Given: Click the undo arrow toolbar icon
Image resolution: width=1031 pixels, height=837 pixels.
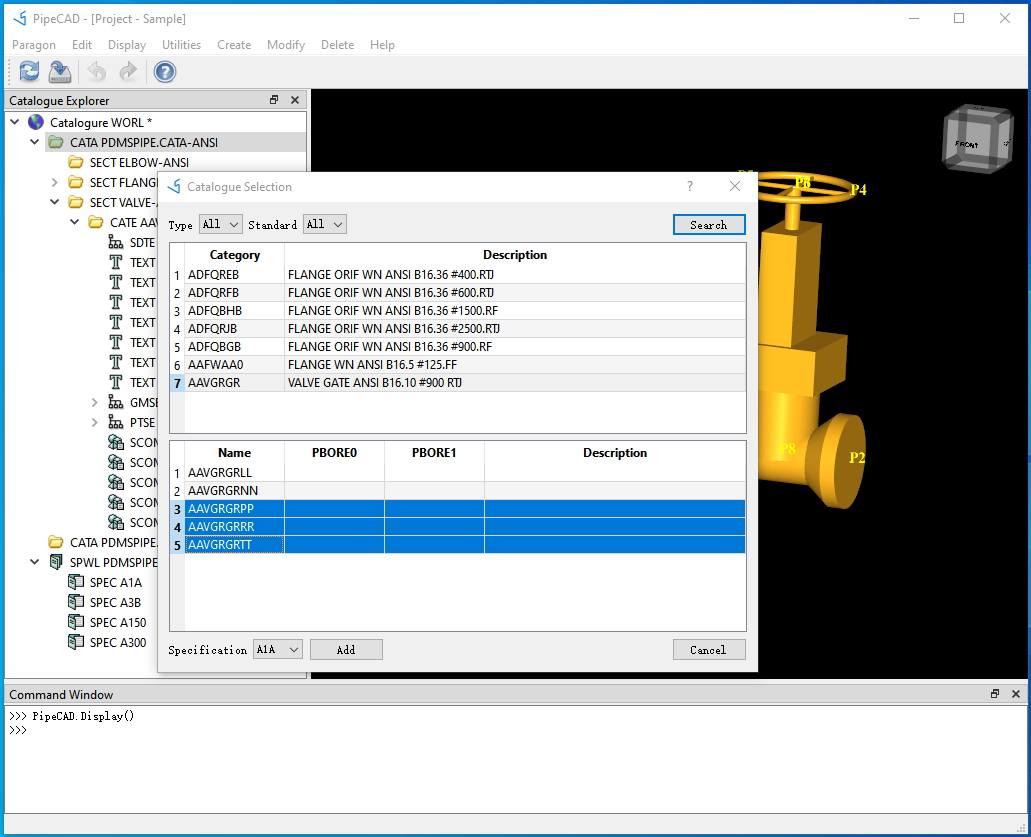Looking at the screenshot, I should click(x=97, y=72).
